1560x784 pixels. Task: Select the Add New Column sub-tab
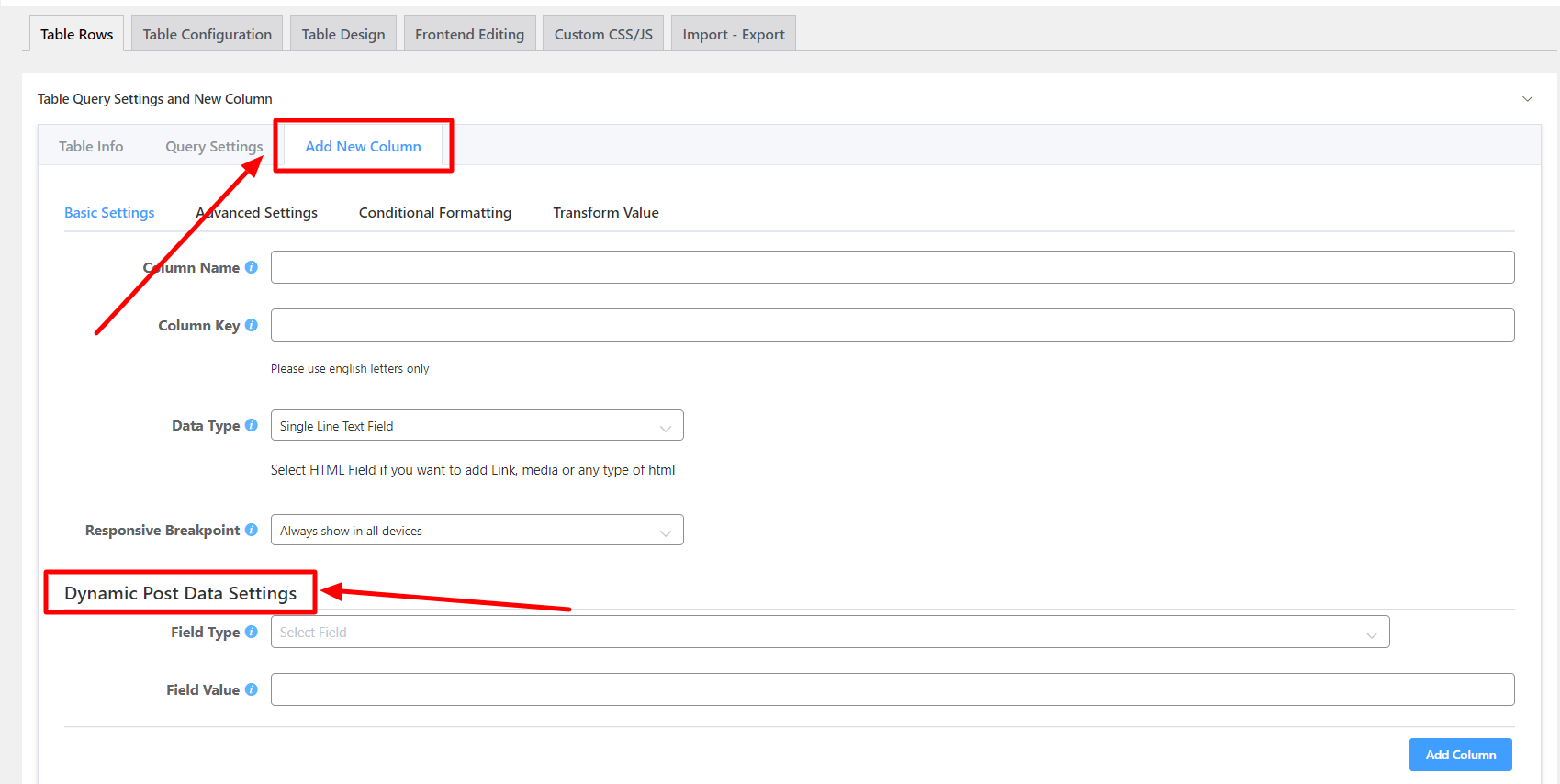(363, 146)
